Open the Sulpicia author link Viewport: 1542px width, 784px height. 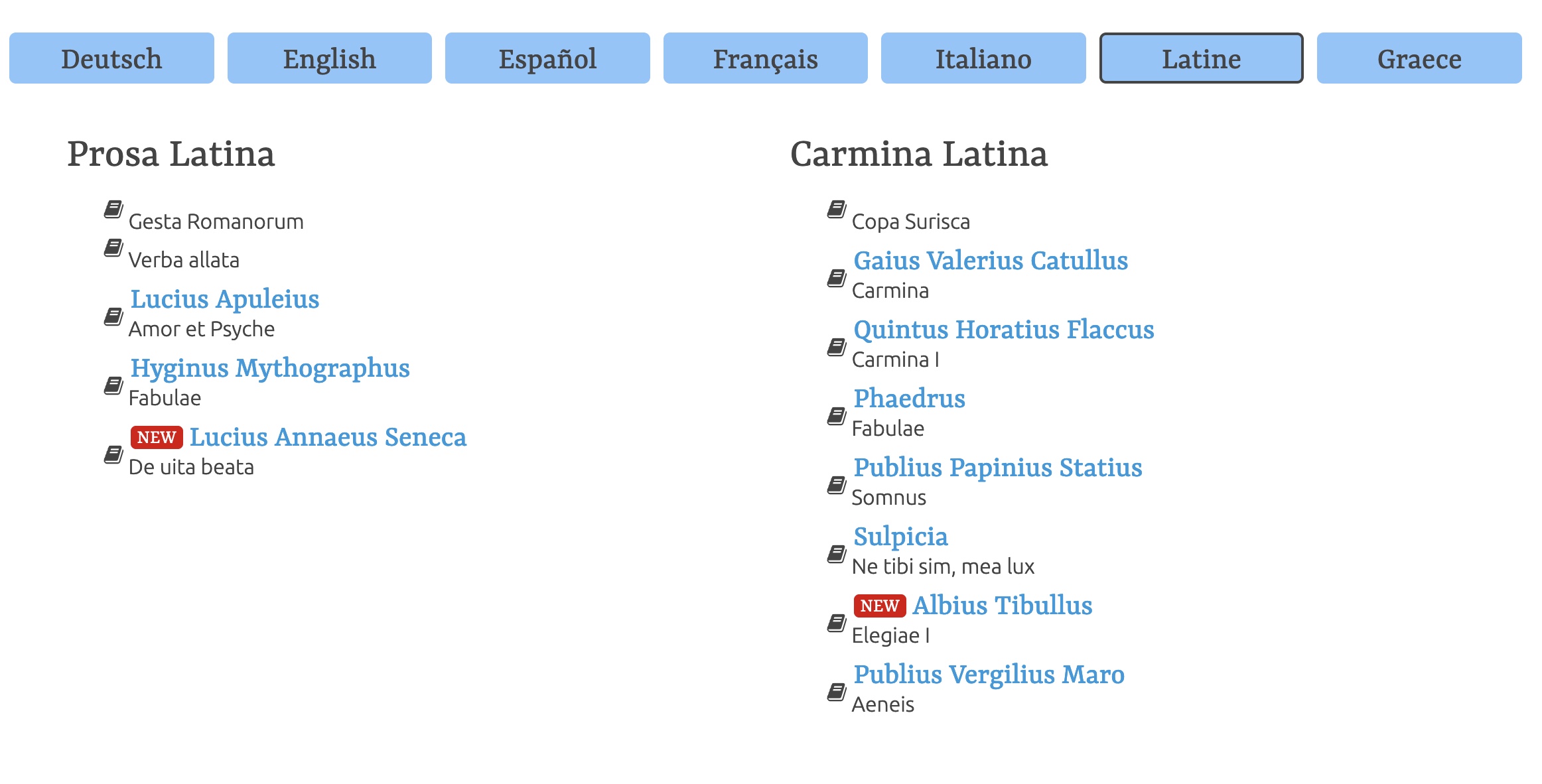pos(900,537)
